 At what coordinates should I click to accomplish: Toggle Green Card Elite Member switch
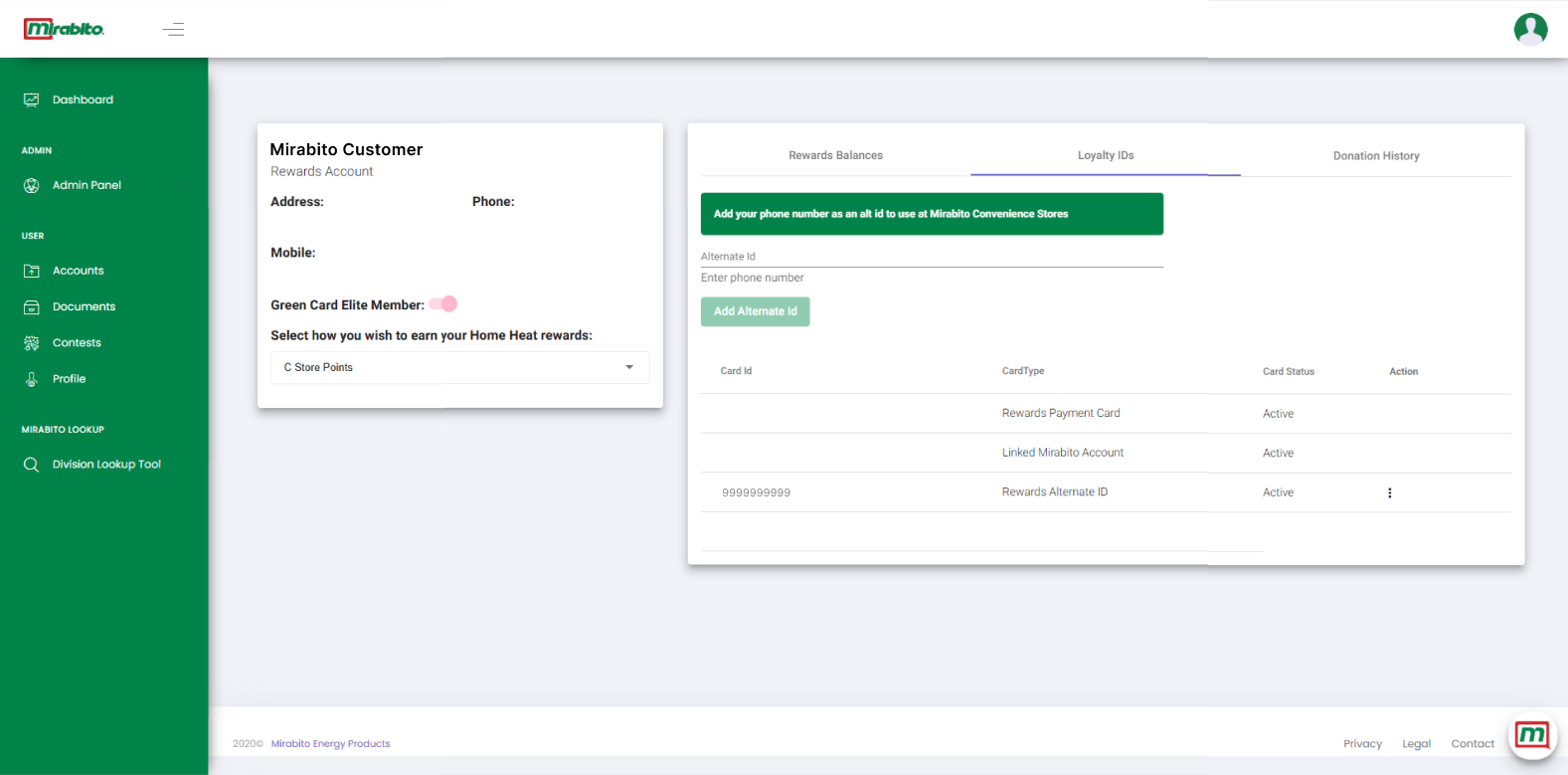[x=443, y=304]
